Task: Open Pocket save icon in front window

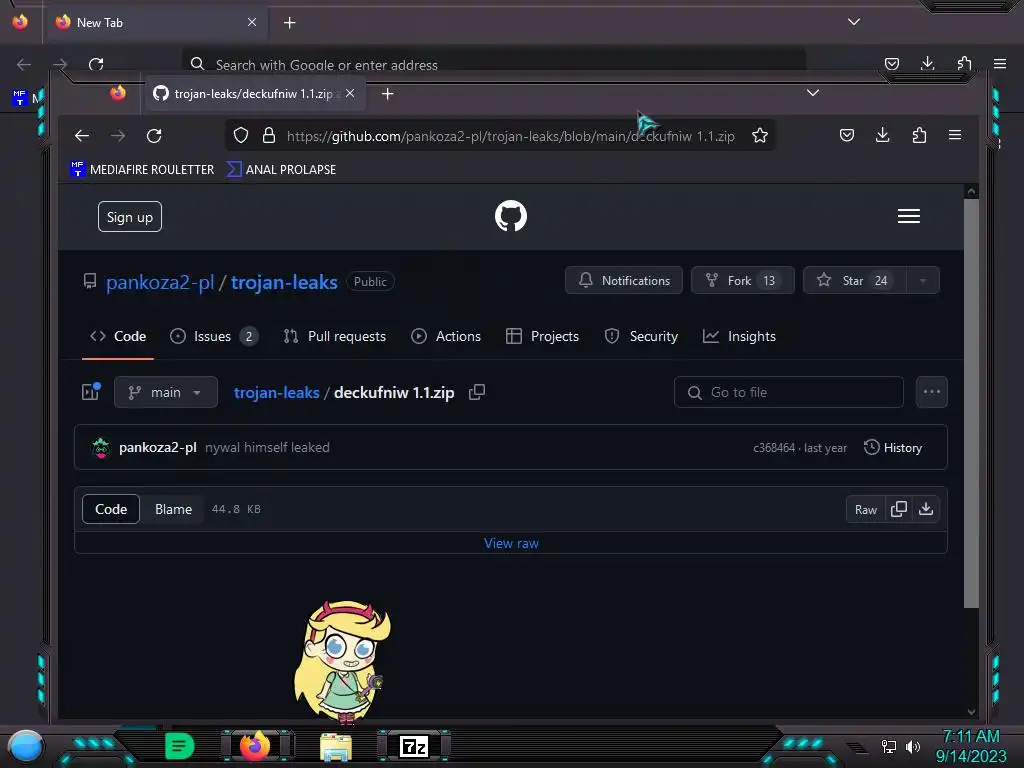Action: point(847,135)
